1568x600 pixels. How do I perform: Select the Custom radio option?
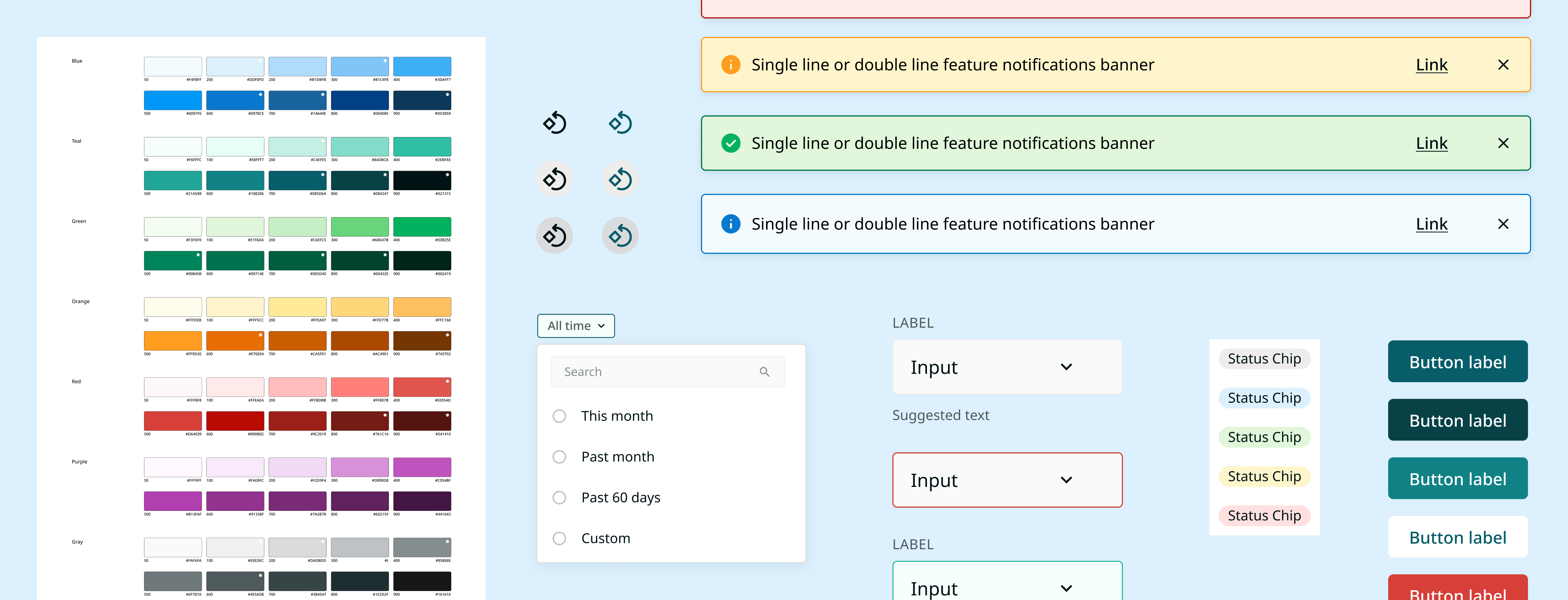click(x=559, y=539)
